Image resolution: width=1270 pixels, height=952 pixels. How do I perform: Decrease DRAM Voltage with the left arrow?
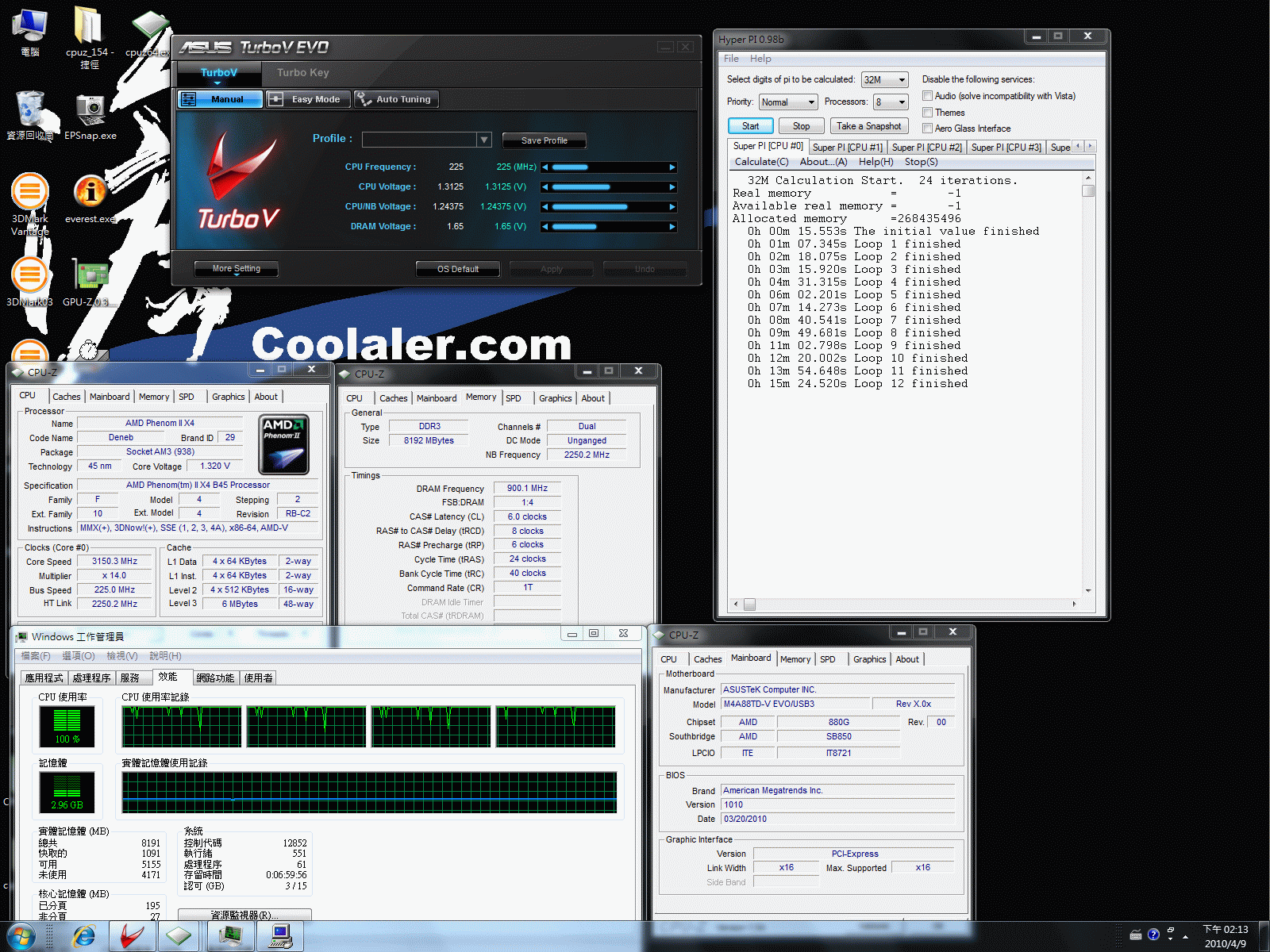(x=545, y=227)
